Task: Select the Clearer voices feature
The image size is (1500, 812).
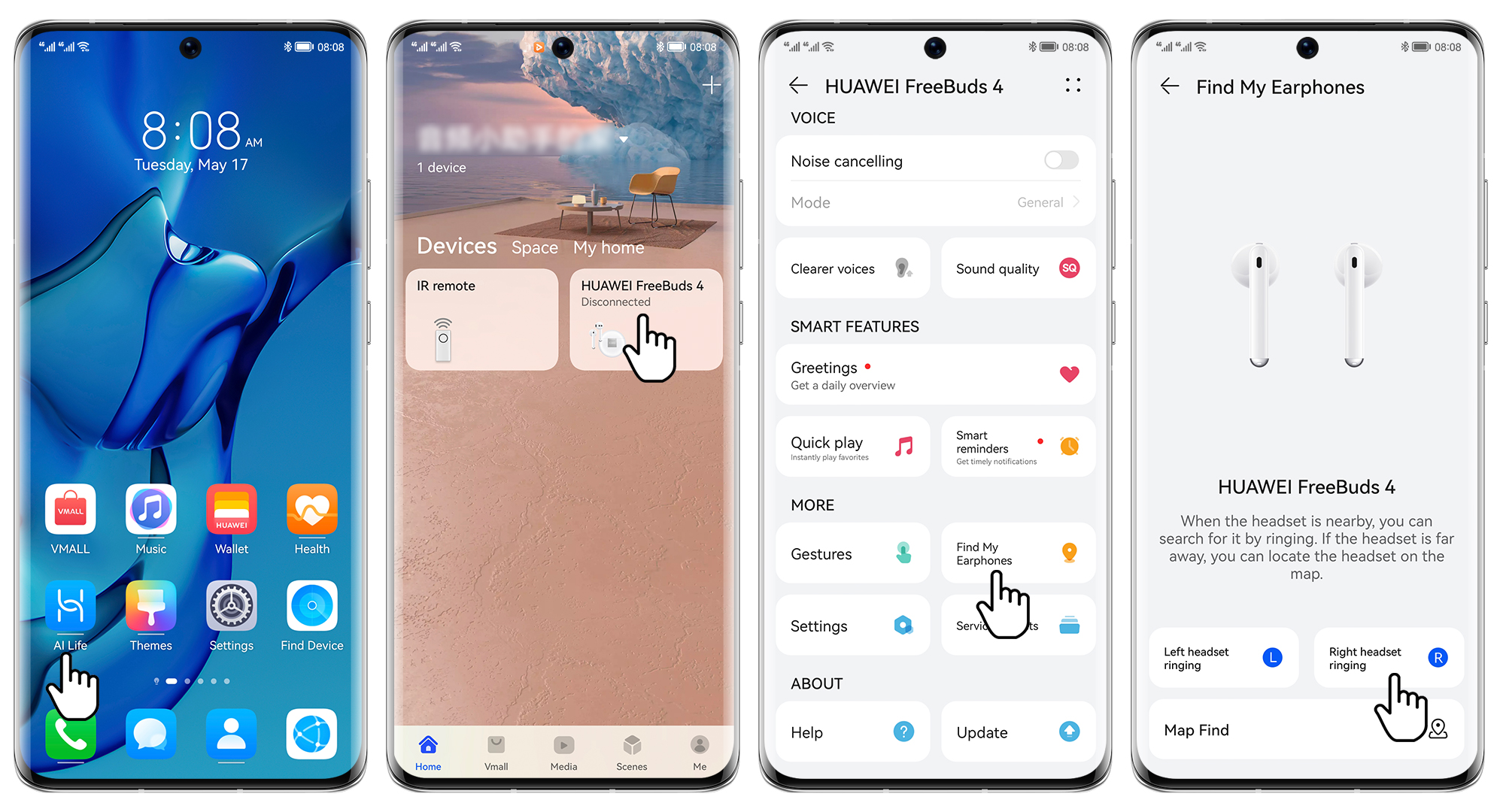Action: pyautogui.click(x=855, y=267)
